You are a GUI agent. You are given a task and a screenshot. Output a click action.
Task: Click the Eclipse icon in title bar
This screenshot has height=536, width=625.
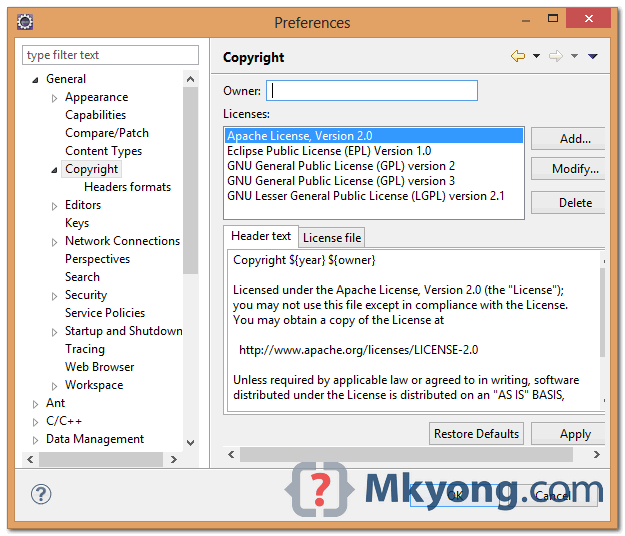click(x=25, y=22)
